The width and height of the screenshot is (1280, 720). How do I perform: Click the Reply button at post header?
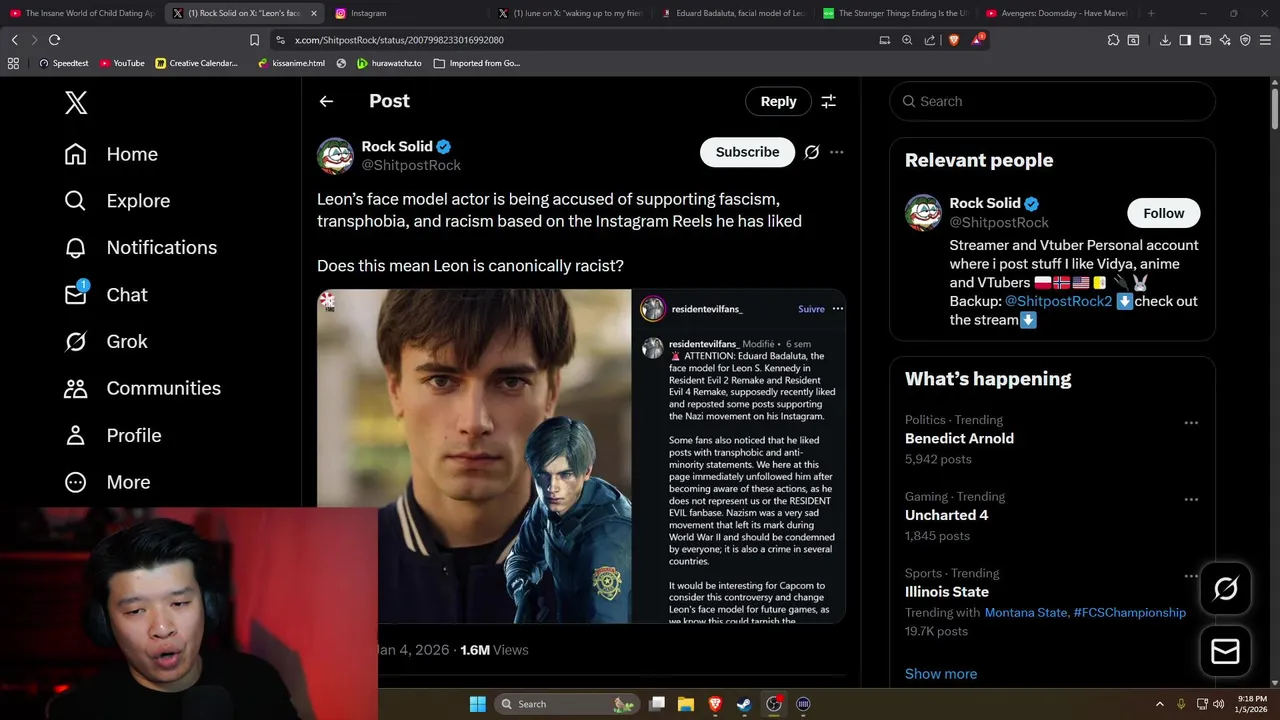pyautogui.click(x=778, y=101)
